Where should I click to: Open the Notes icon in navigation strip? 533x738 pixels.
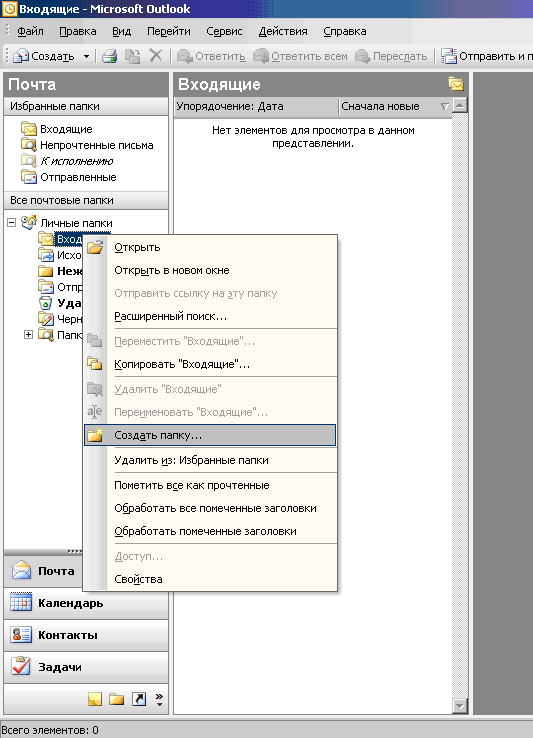click(95, 699)
